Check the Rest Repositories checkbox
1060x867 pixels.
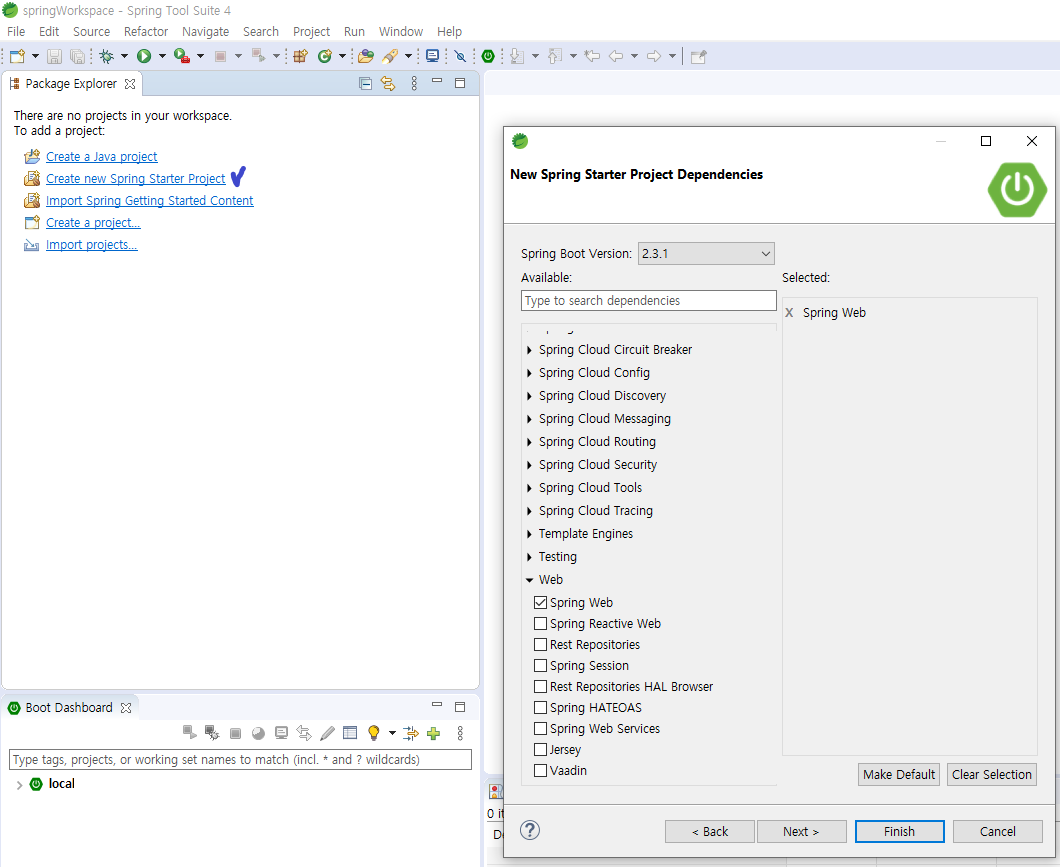[540, 644]
